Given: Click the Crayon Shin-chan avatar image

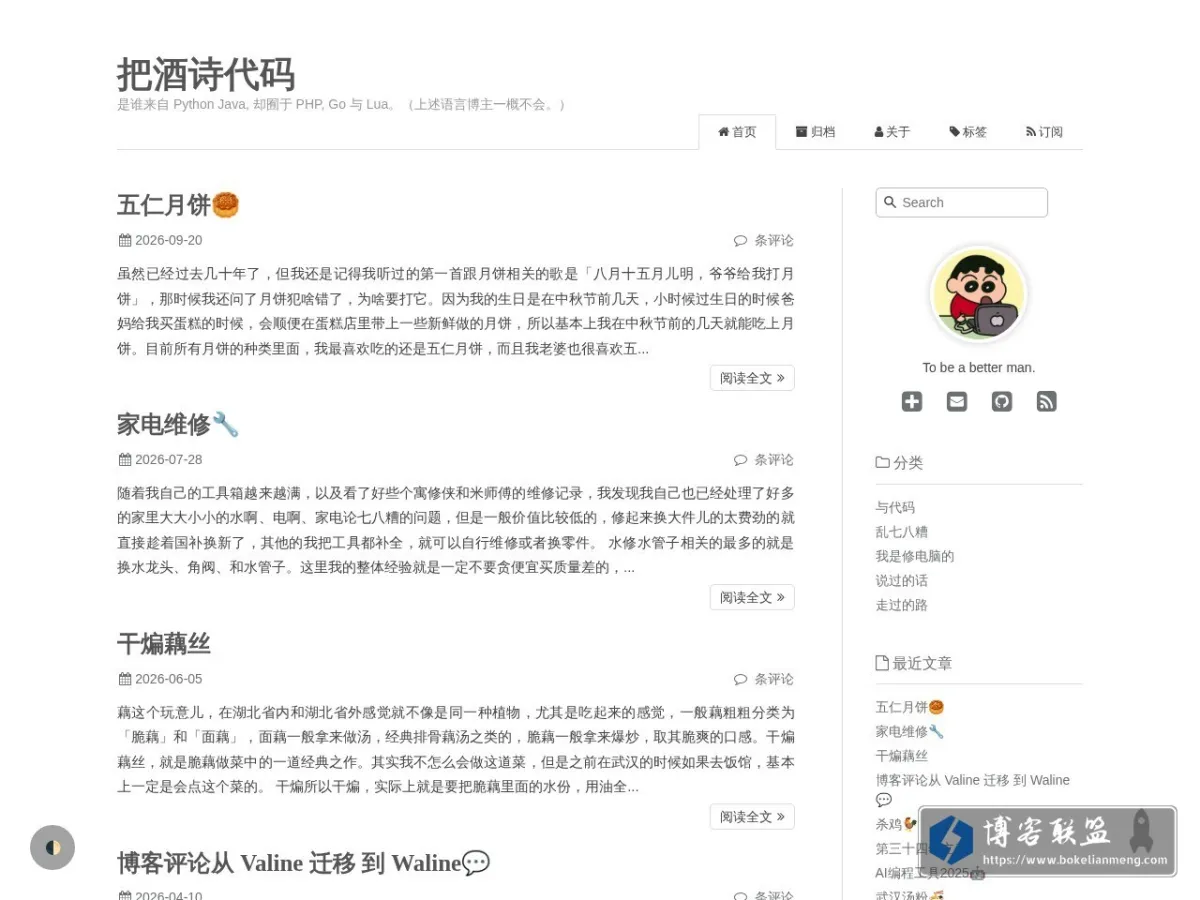Looking at the screenshot, I should (979, 295).
